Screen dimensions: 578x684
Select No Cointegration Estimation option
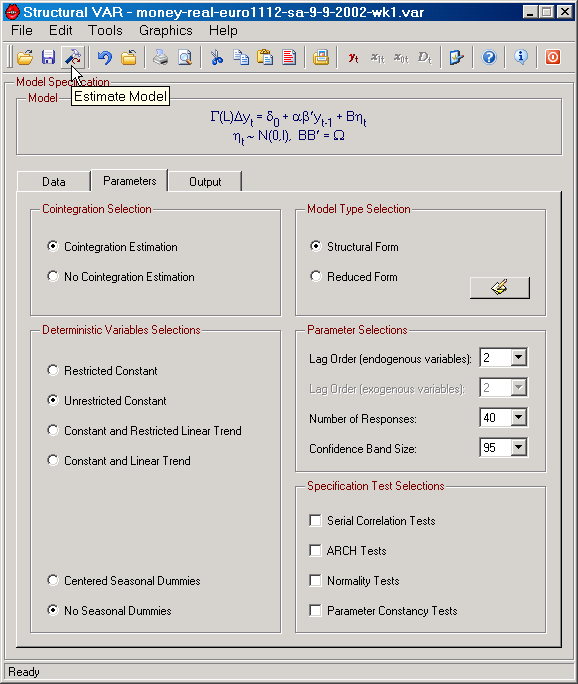(x=121, y=277)
